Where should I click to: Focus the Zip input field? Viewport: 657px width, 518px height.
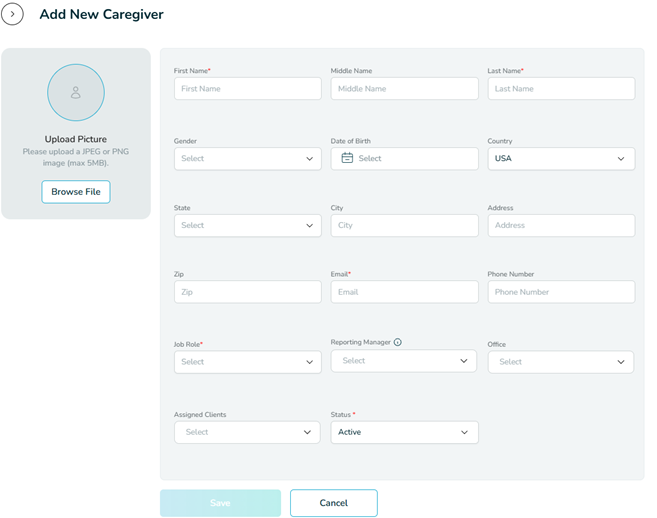pos(247,292)
